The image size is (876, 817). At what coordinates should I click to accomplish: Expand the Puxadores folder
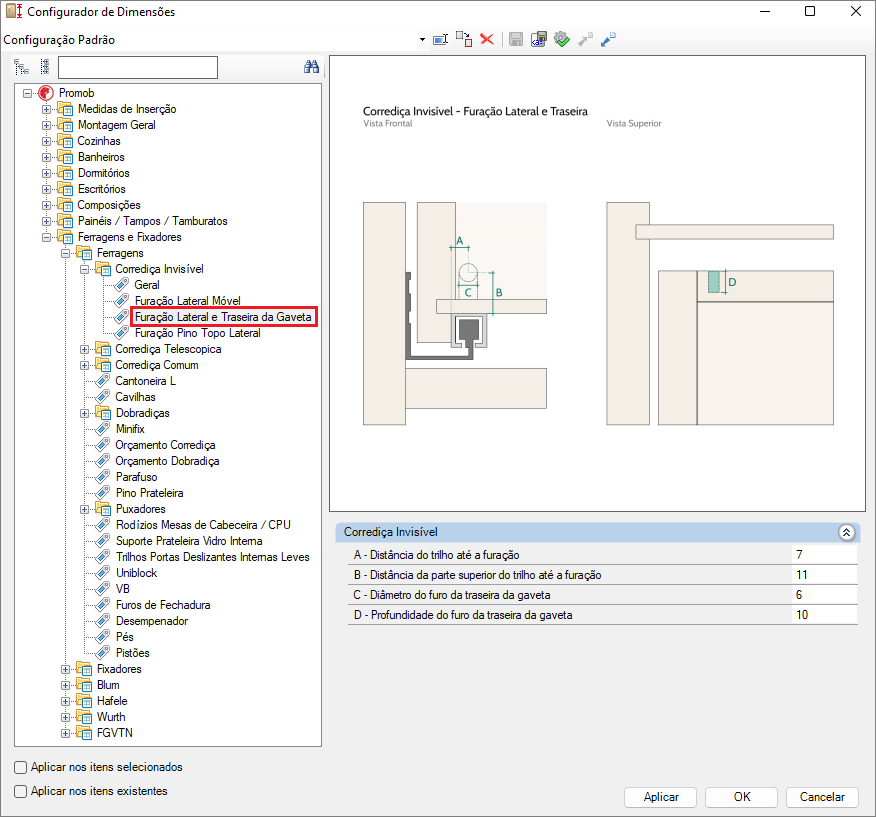84,510
